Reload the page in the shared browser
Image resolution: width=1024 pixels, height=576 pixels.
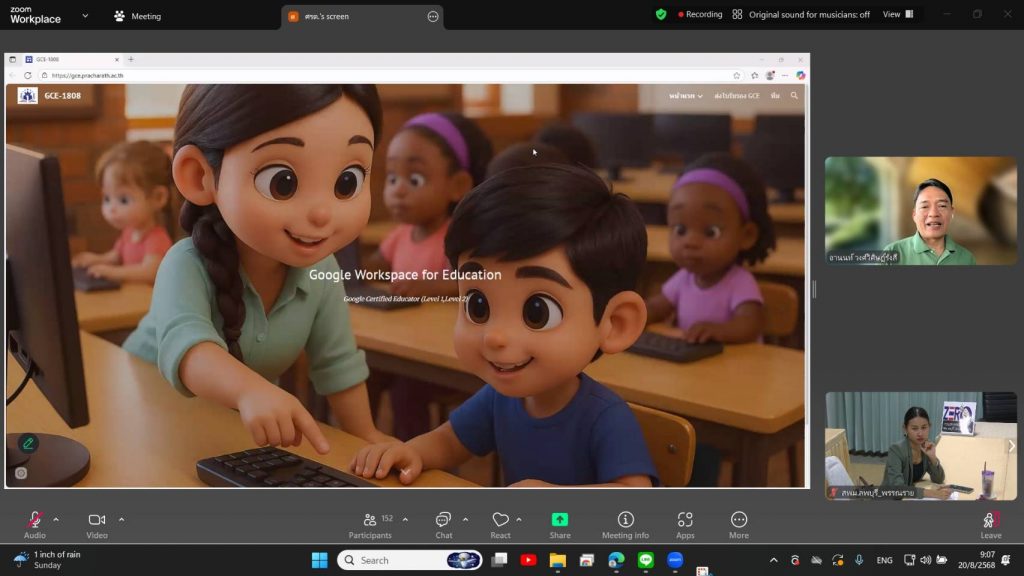(x=27, y=76)
